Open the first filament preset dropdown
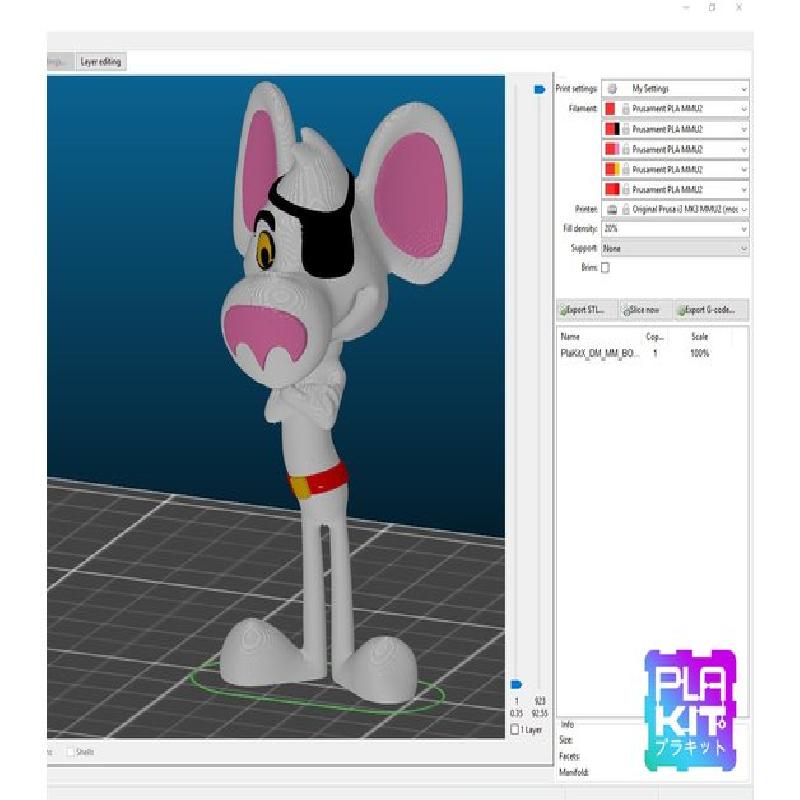 [675, 109]
